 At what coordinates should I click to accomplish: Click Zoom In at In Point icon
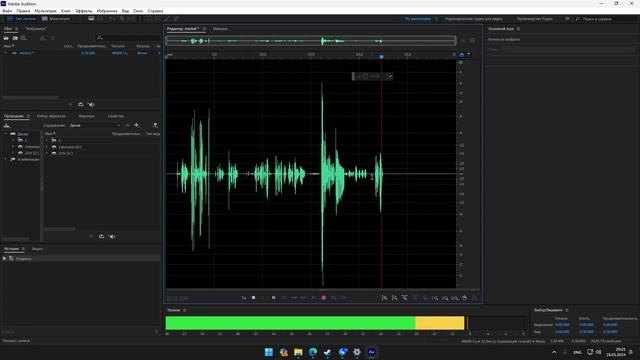click(x=435, y=298)
